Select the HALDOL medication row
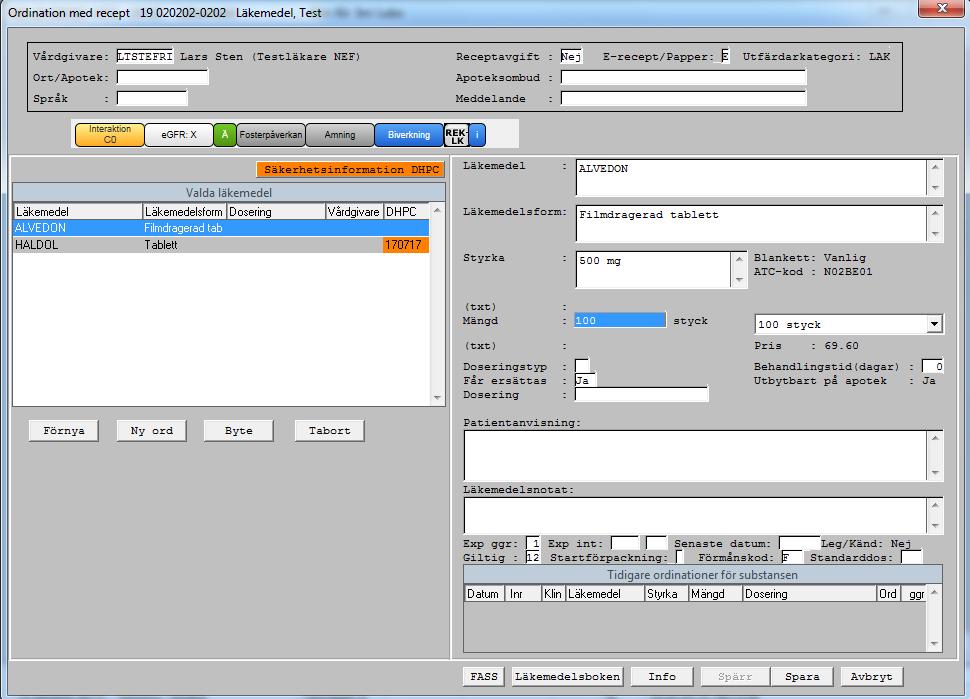The width and height of the screenshot is (970, 699). tap(221, 245)
